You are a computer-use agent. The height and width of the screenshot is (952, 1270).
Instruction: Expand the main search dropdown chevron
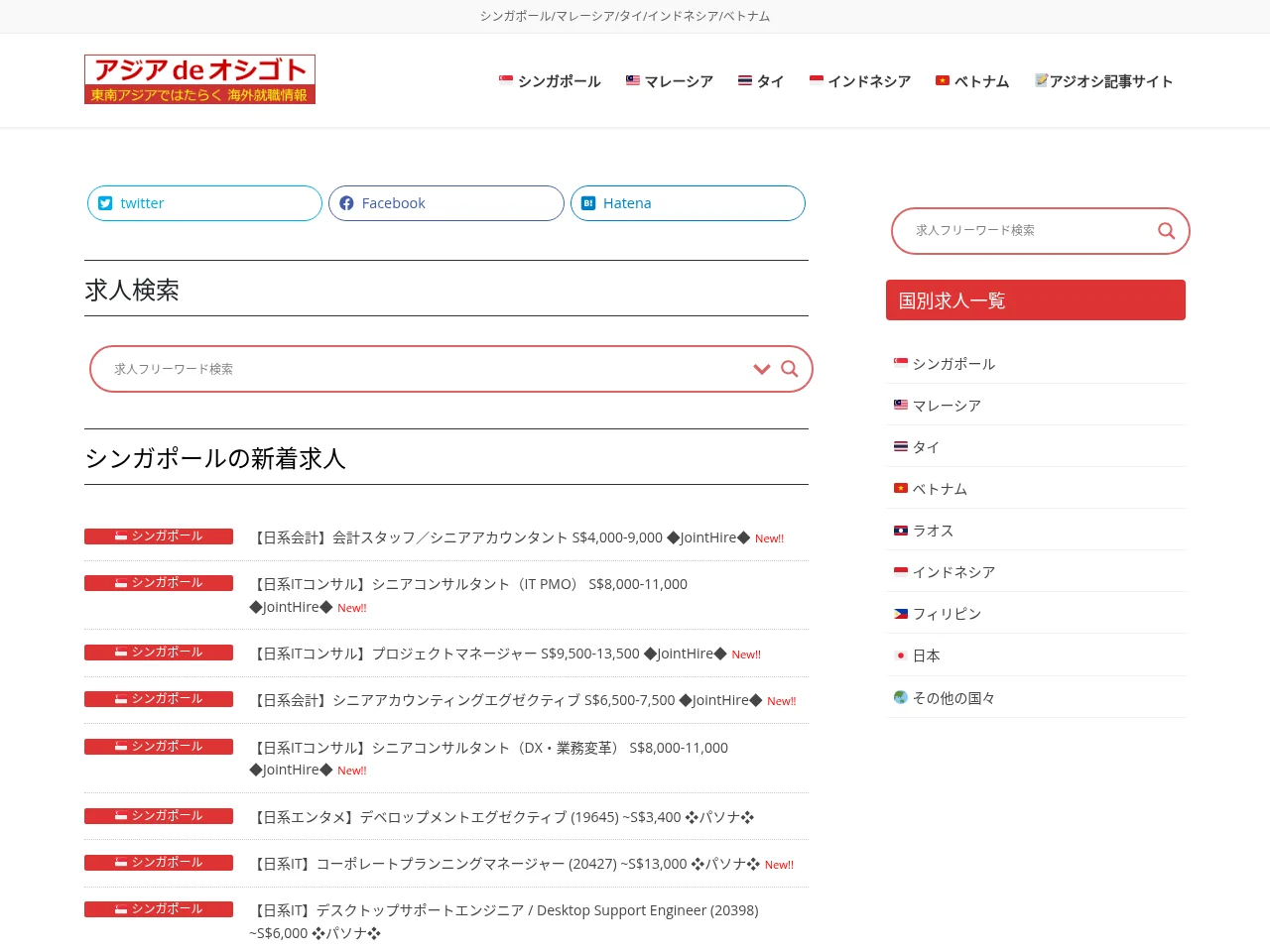[762, 369]
